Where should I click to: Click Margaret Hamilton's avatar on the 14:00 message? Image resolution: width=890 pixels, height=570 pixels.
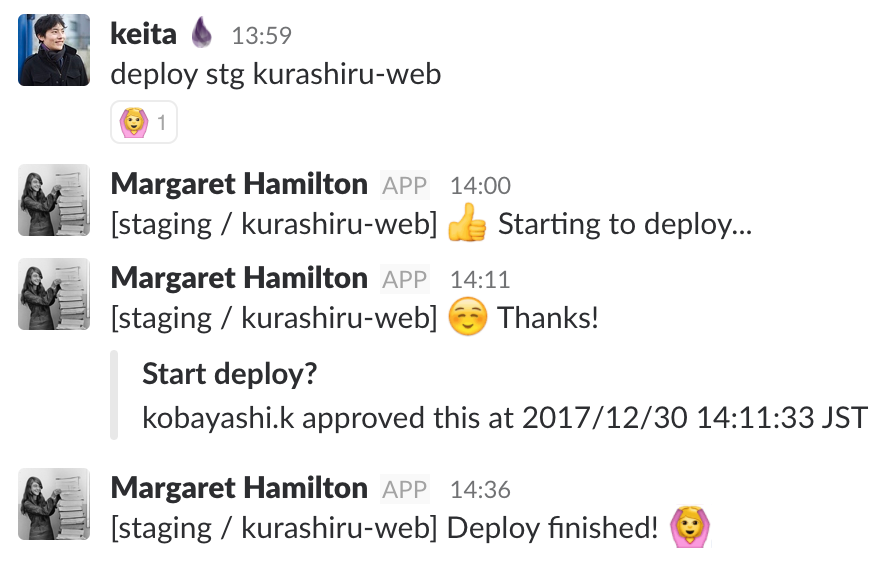[54, 200]
